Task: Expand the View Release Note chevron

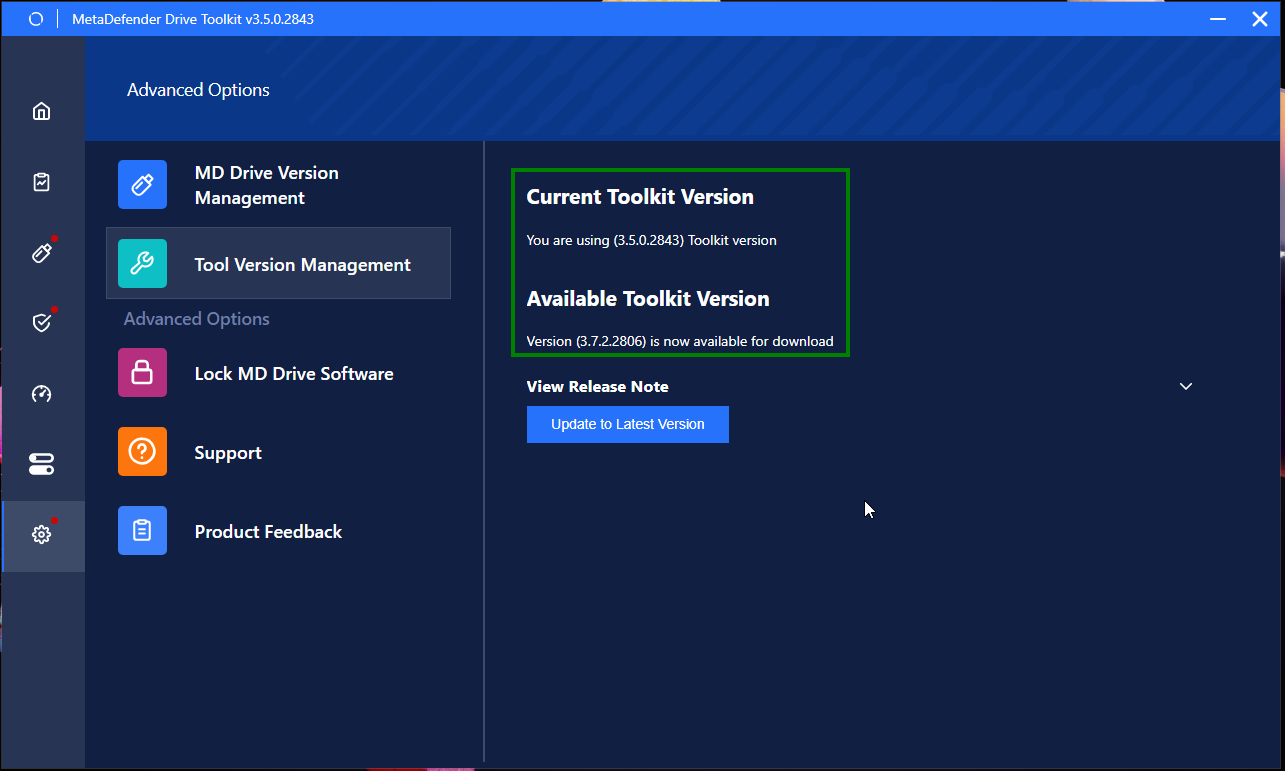Action: tap(1186, 386)
